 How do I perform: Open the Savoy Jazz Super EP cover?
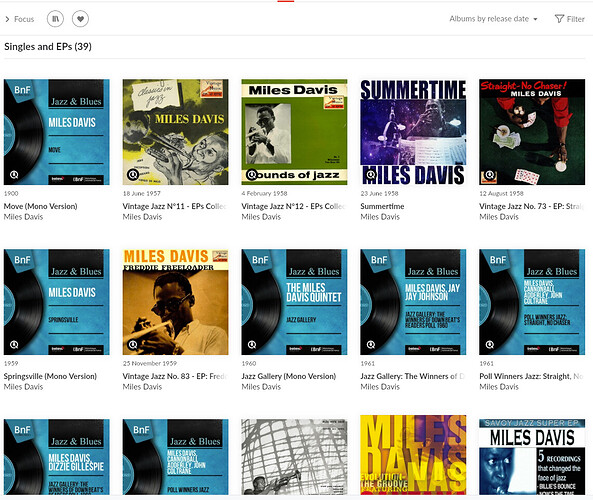[532, 457]
